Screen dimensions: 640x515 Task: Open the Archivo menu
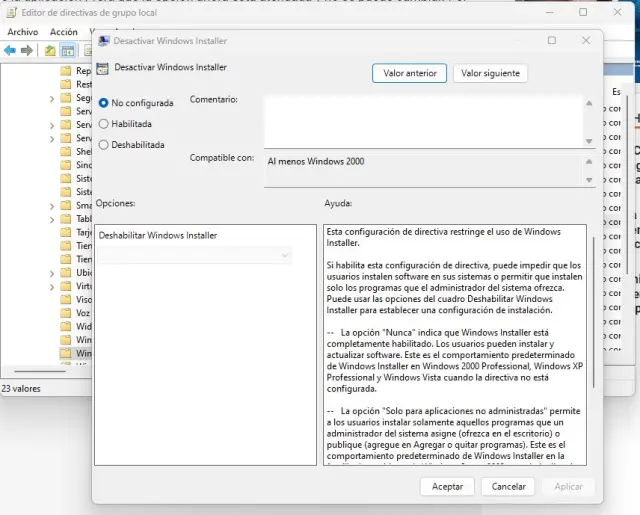[x=22, y=32]
